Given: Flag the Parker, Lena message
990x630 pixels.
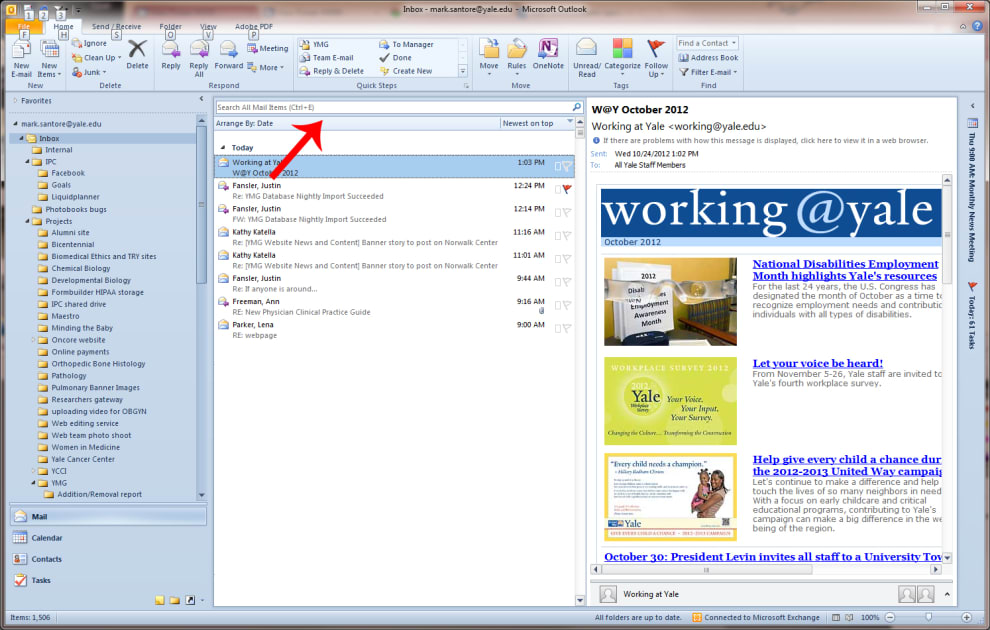Looking at the screenshot, I should (x=567, y=328).
